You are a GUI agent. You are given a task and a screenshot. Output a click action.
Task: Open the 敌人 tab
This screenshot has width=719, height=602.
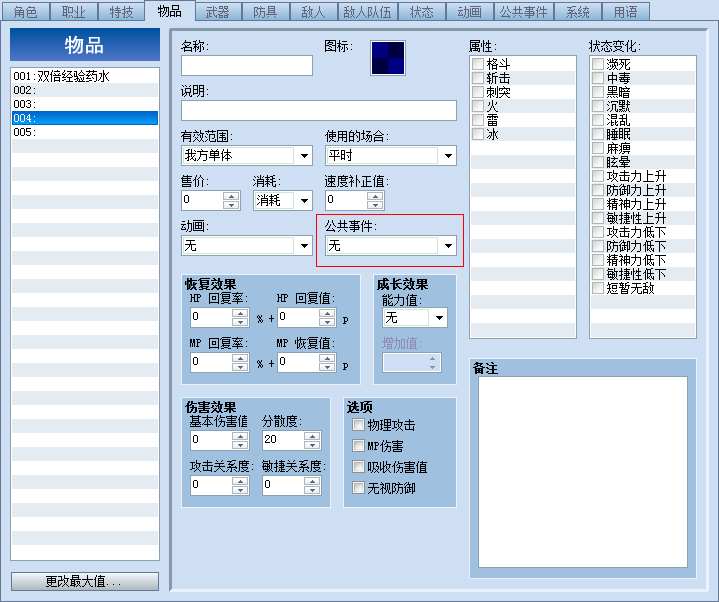[x=313, y=12]
